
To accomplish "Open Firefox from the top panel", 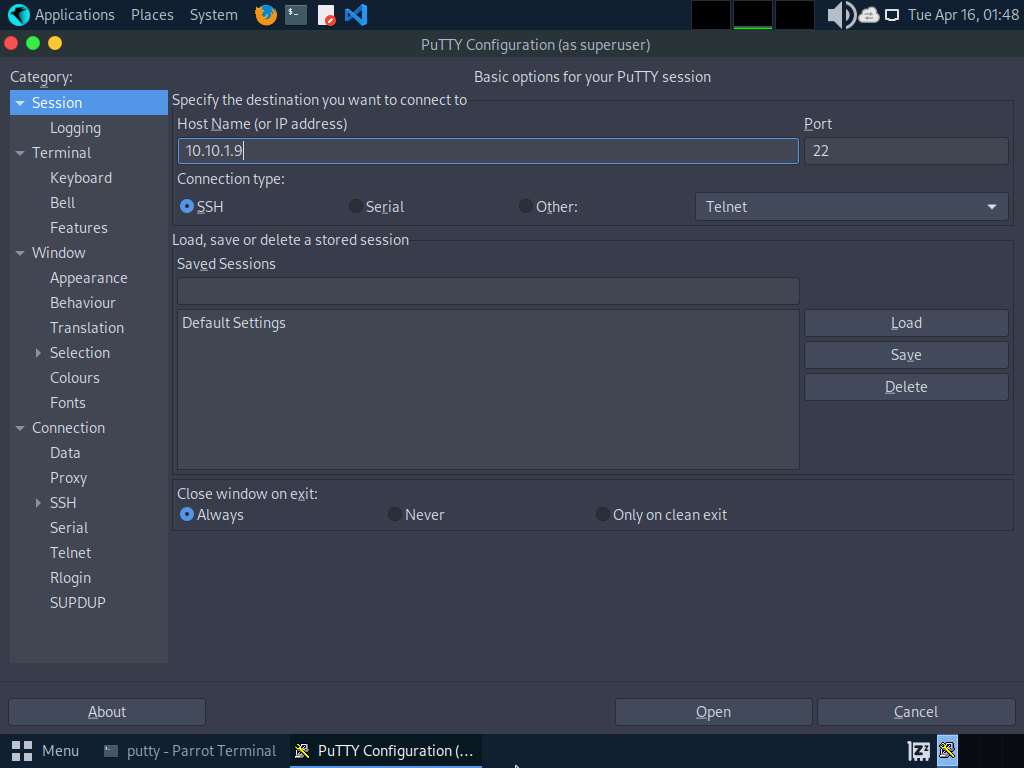I will pyautogui.click(x=264, y=14).
